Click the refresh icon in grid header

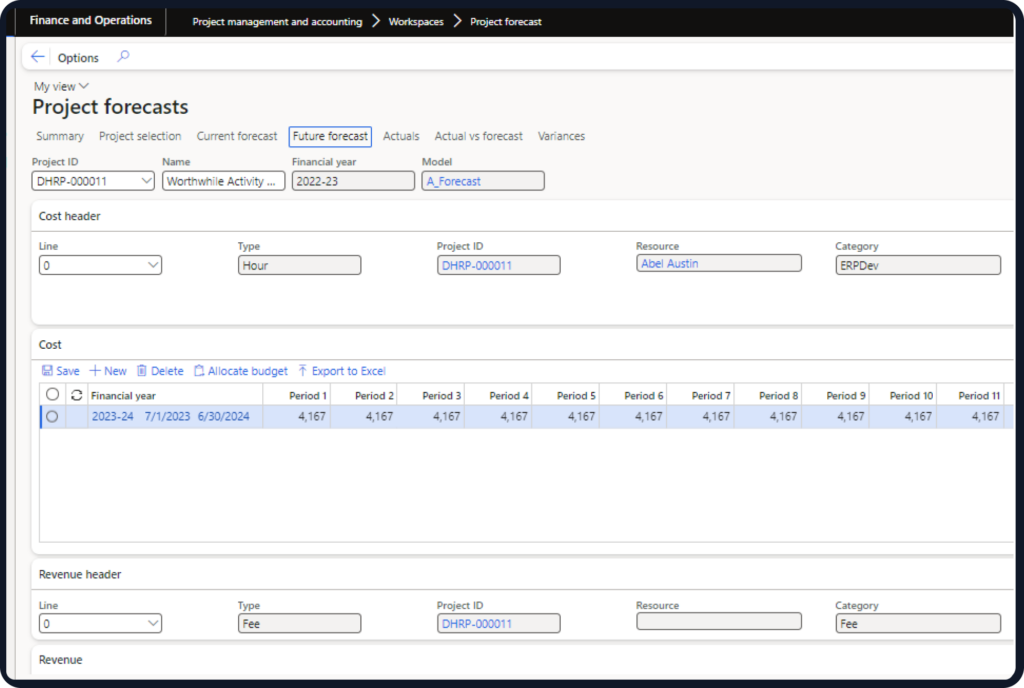77,395
